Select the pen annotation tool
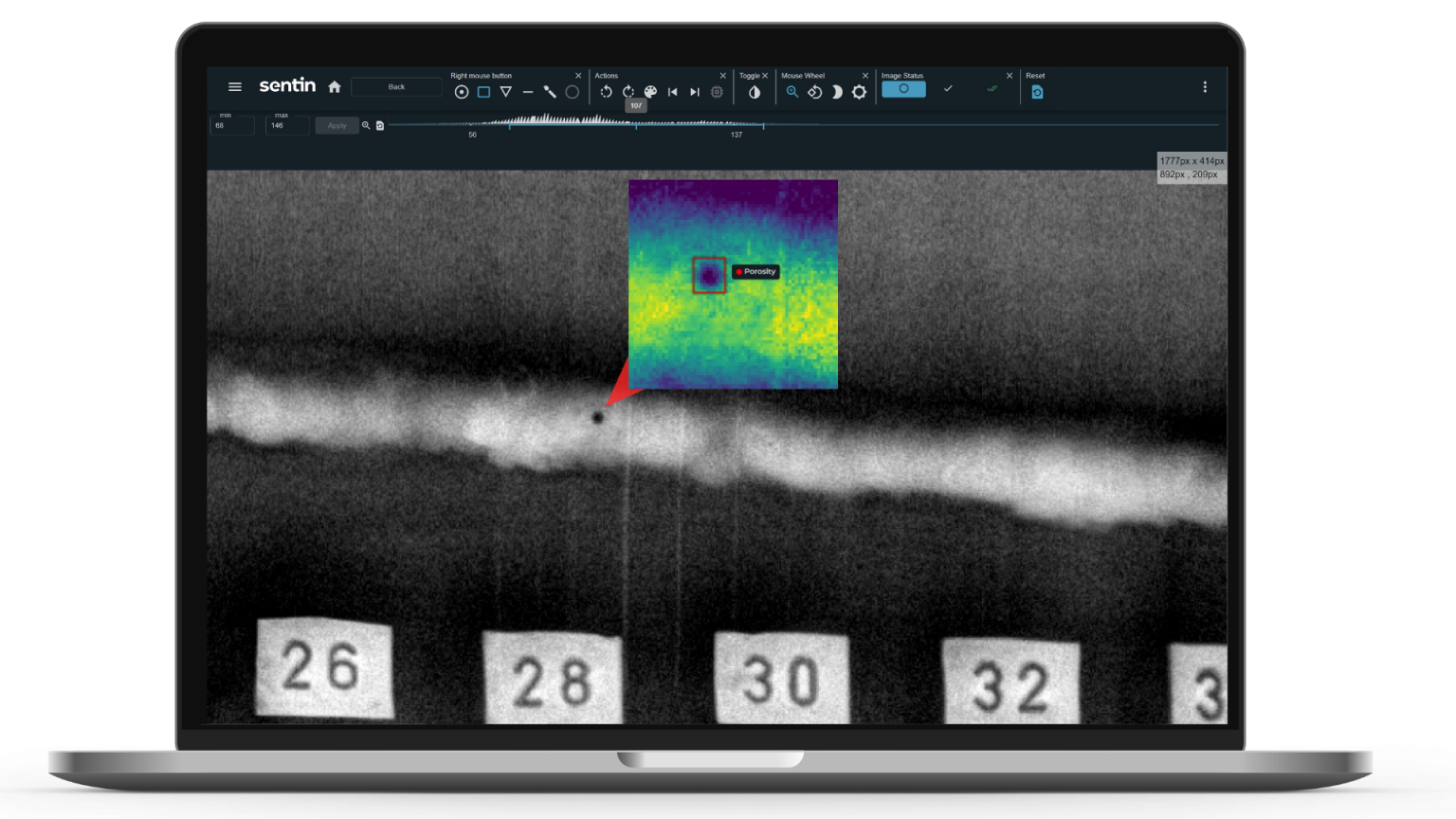 point(549,91)
